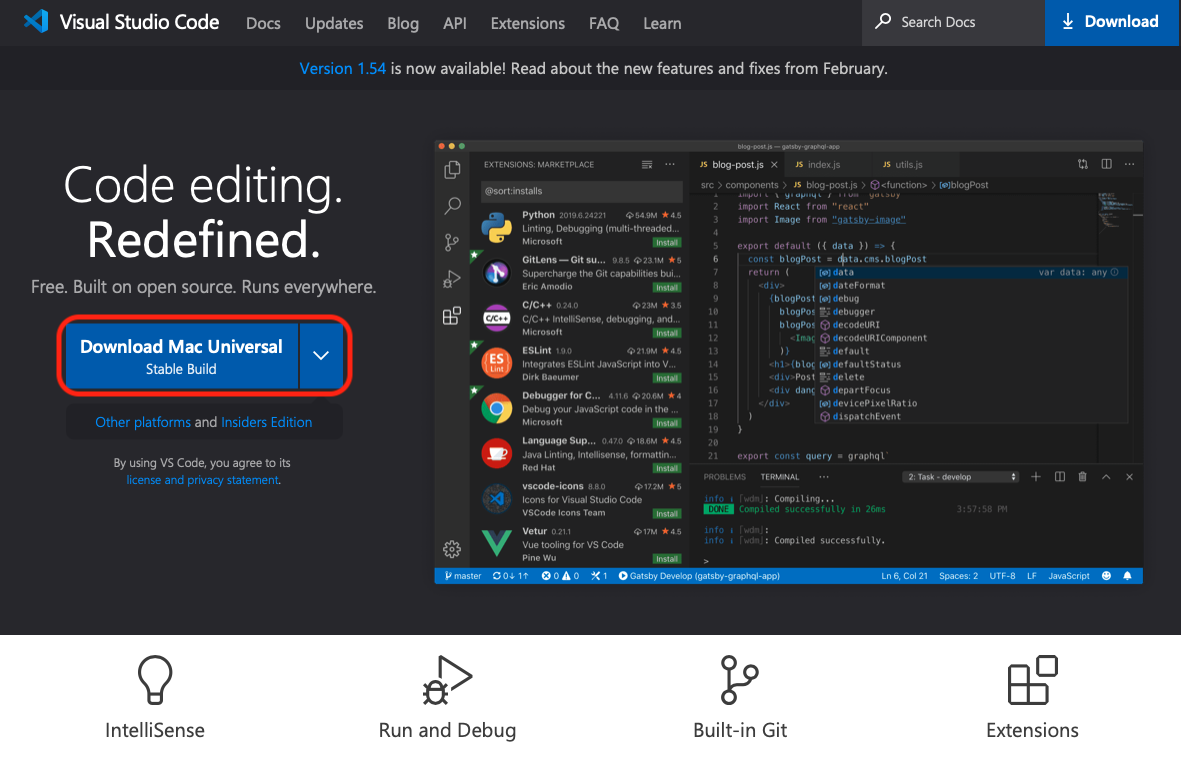1181x758 pixels.
Task: Open the Insiders Edition link
Action: [267, 422]
